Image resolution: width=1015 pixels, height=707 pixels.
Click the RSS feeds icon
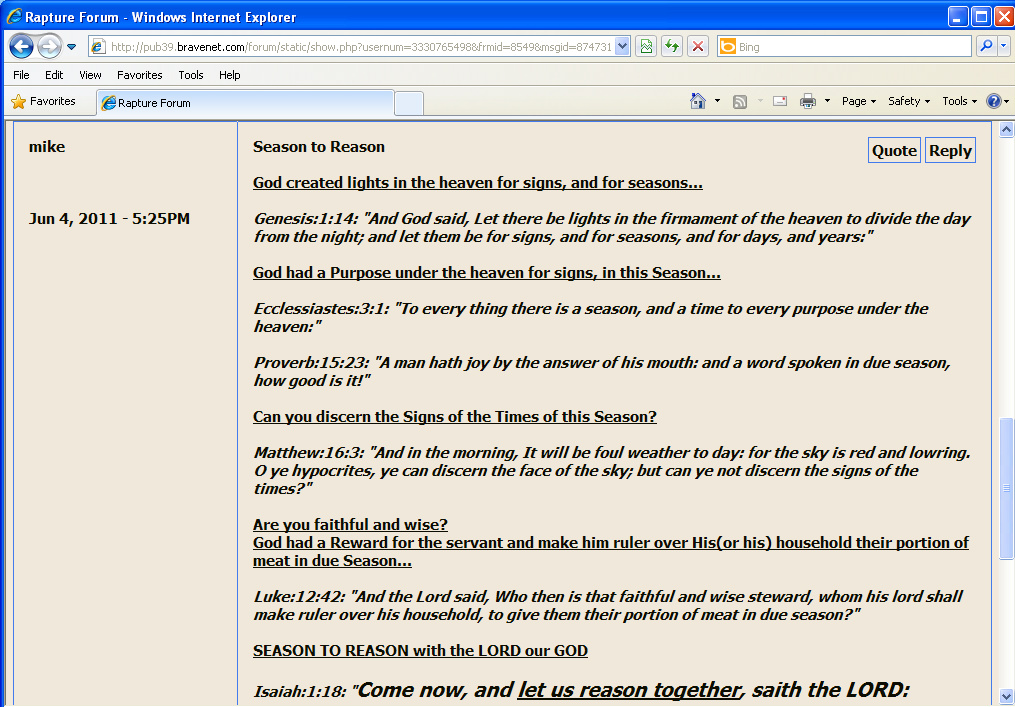[740, 102]
